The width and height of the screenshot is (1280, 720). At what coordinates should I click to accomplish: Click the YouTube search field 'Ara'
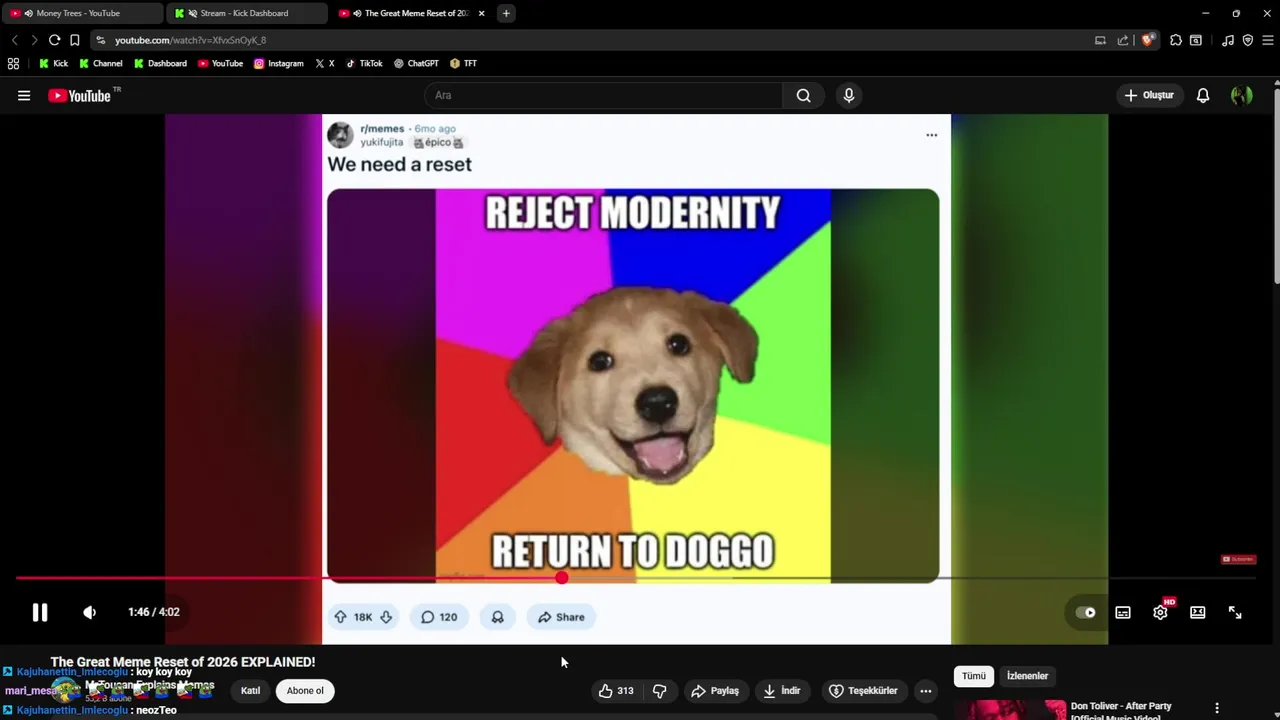(605, 95)
